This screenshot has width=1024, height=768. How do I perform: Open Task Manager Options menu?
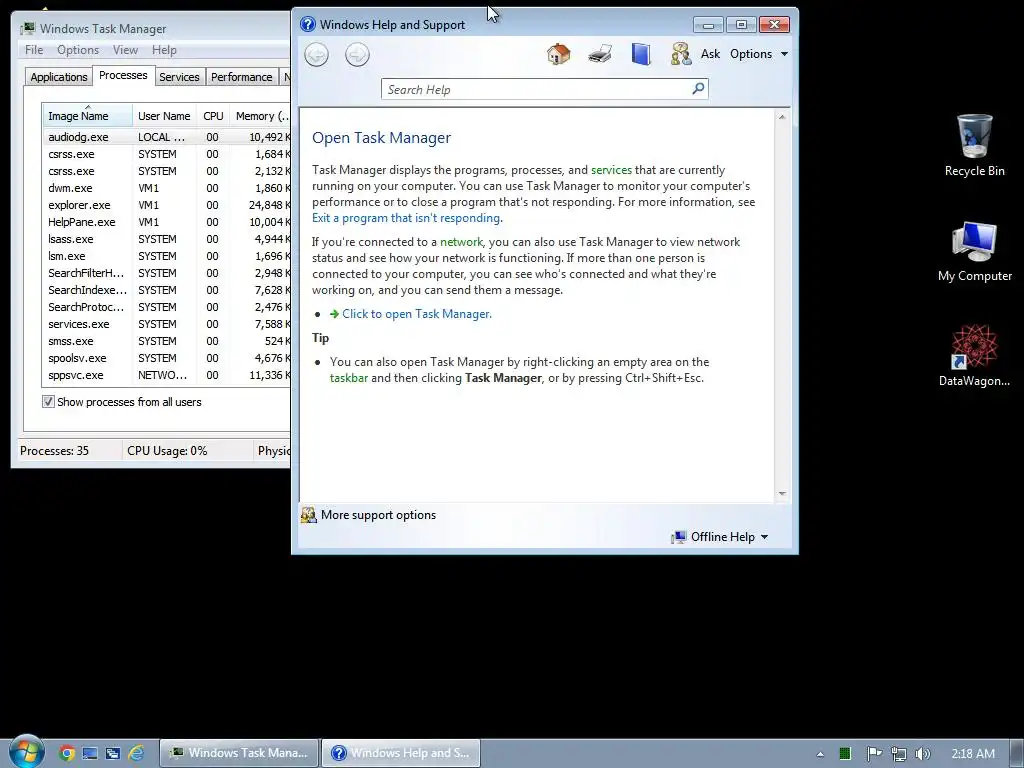(78, 50)
